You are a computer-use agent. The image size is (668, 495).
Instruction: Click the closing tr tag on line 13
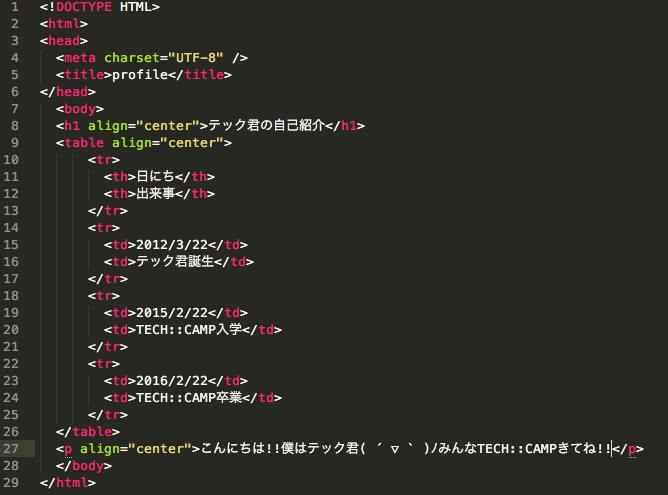click(x=108, y=211)
